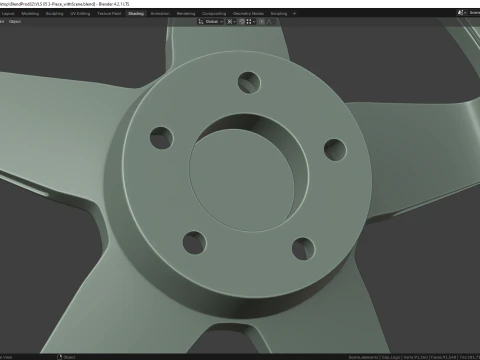Open the Global transform orientation dropdown
This screenshot has width=480, height=360.
[211, 22]
